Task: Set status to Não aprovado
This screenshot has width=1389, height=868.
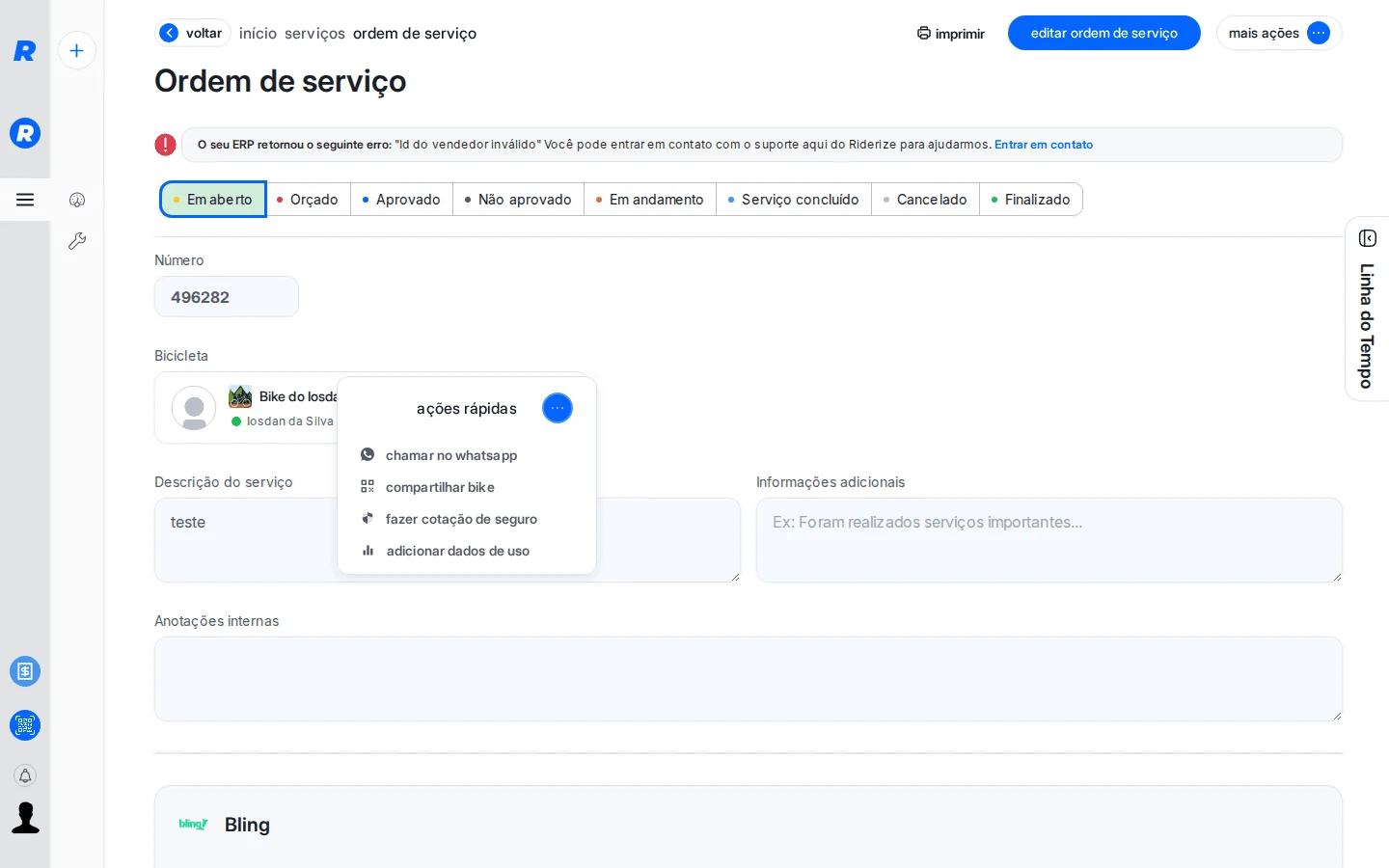Action: 518,200
